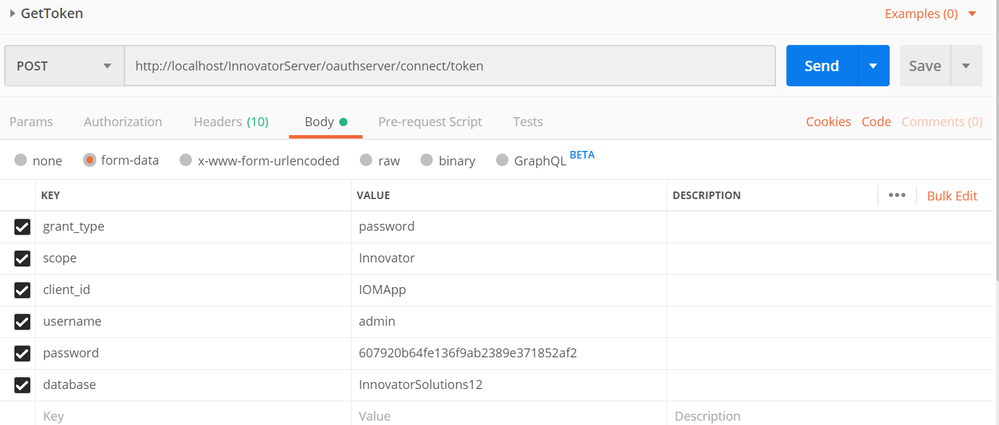Click the 'admin' value cell

tap(509, 322)
